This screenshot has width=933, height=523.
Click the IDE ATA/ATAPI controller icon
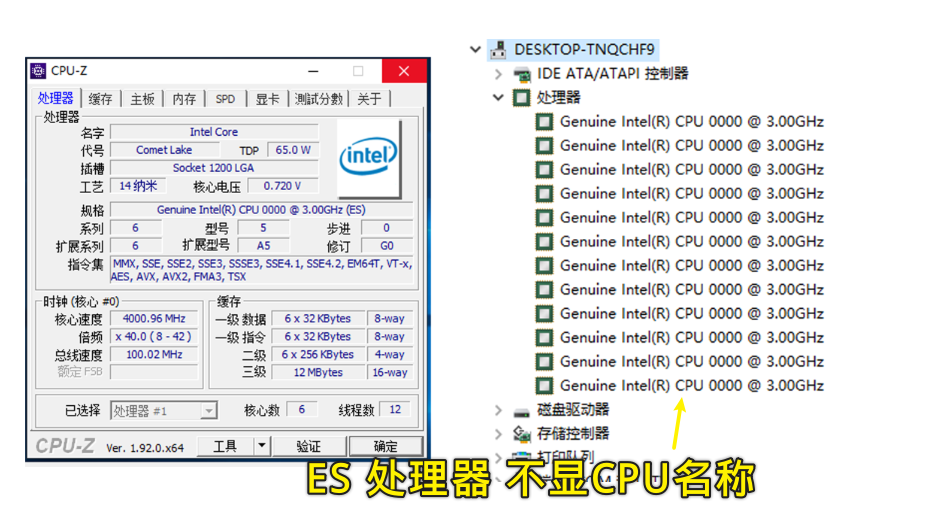(x=522, y=74)
